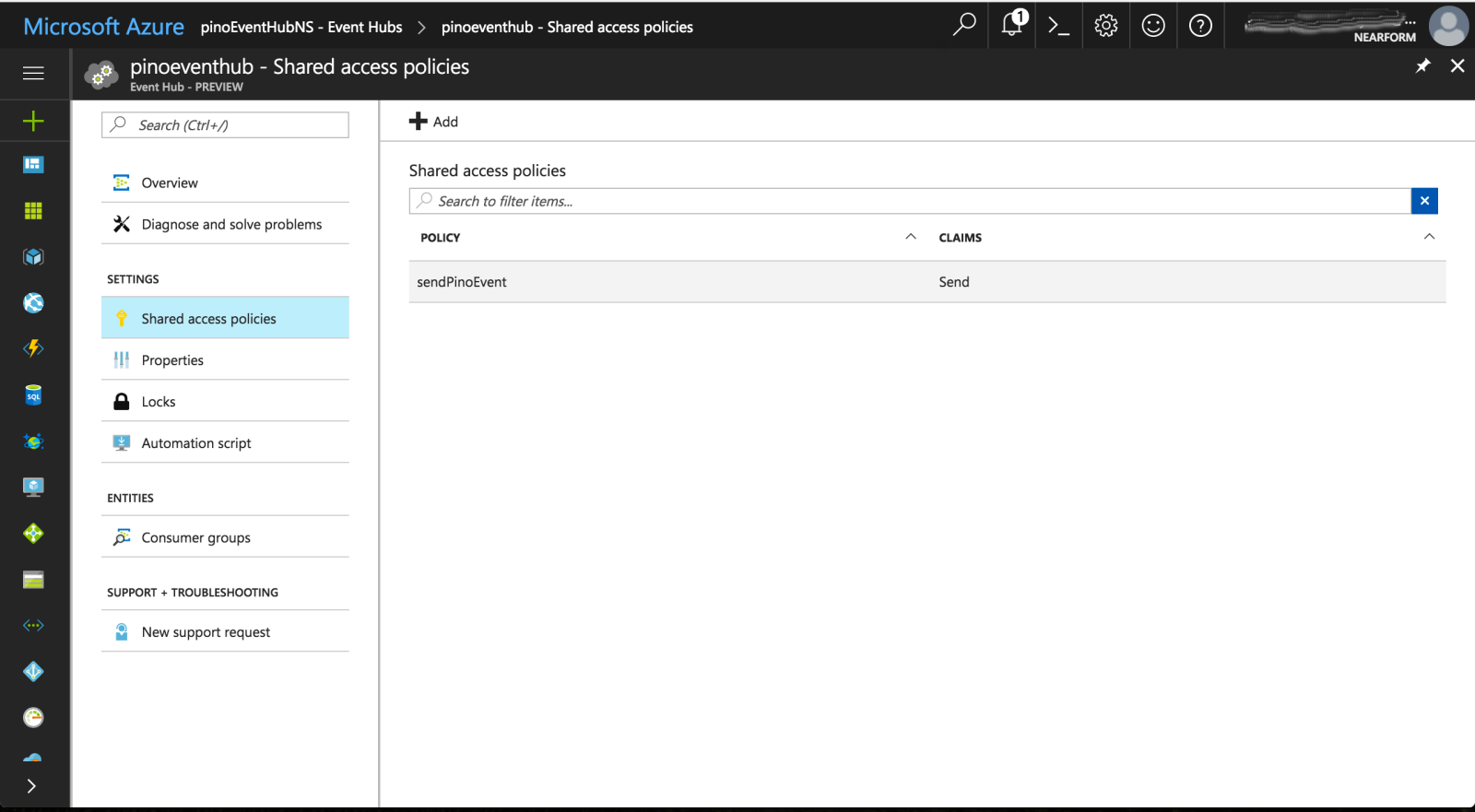1475x812 pixels.
Task: Open Consumer groups menu item
Action: tap(225, 537)
